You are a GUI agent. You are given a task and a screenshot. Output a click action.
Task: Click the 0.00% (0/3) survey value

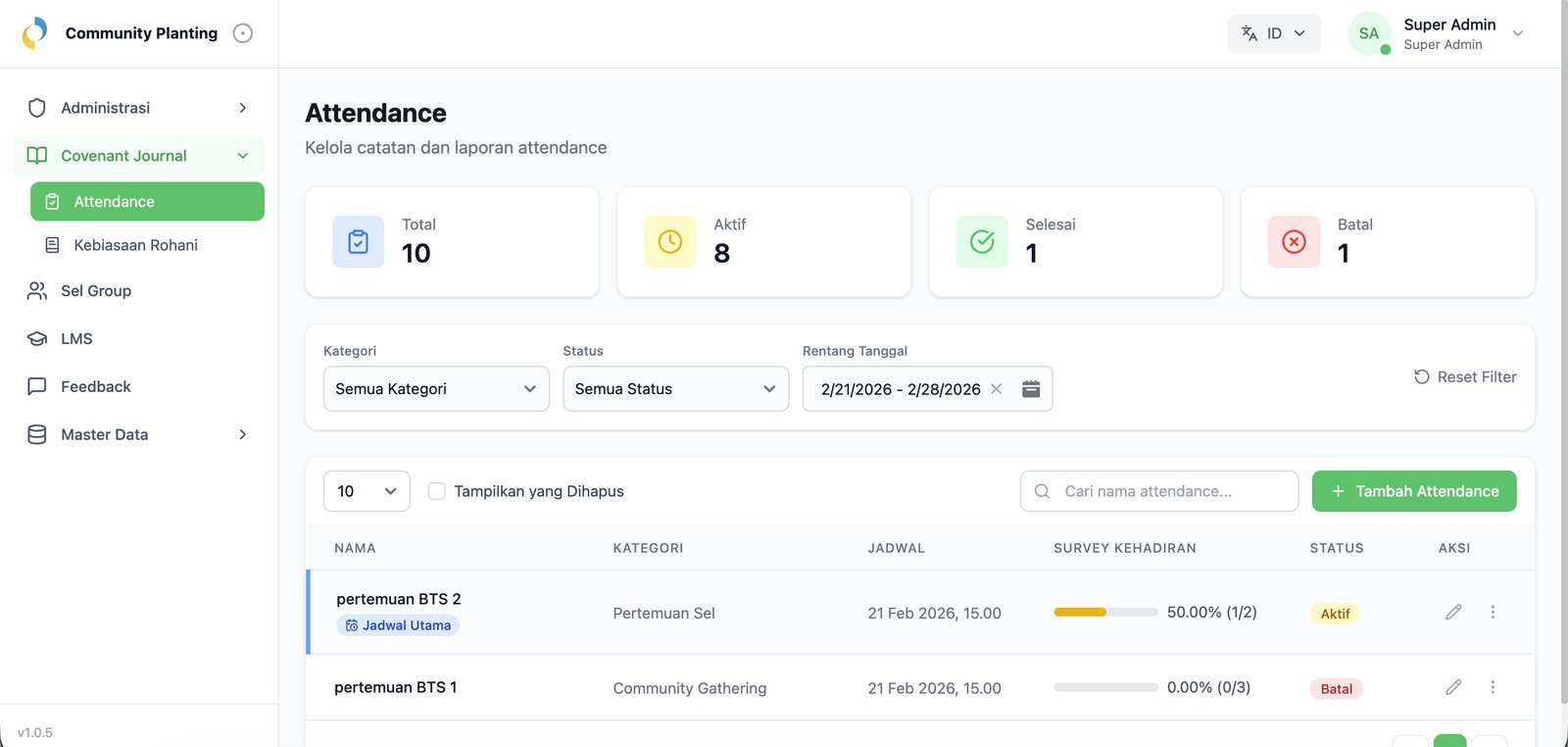click(x=1209, y=687)
